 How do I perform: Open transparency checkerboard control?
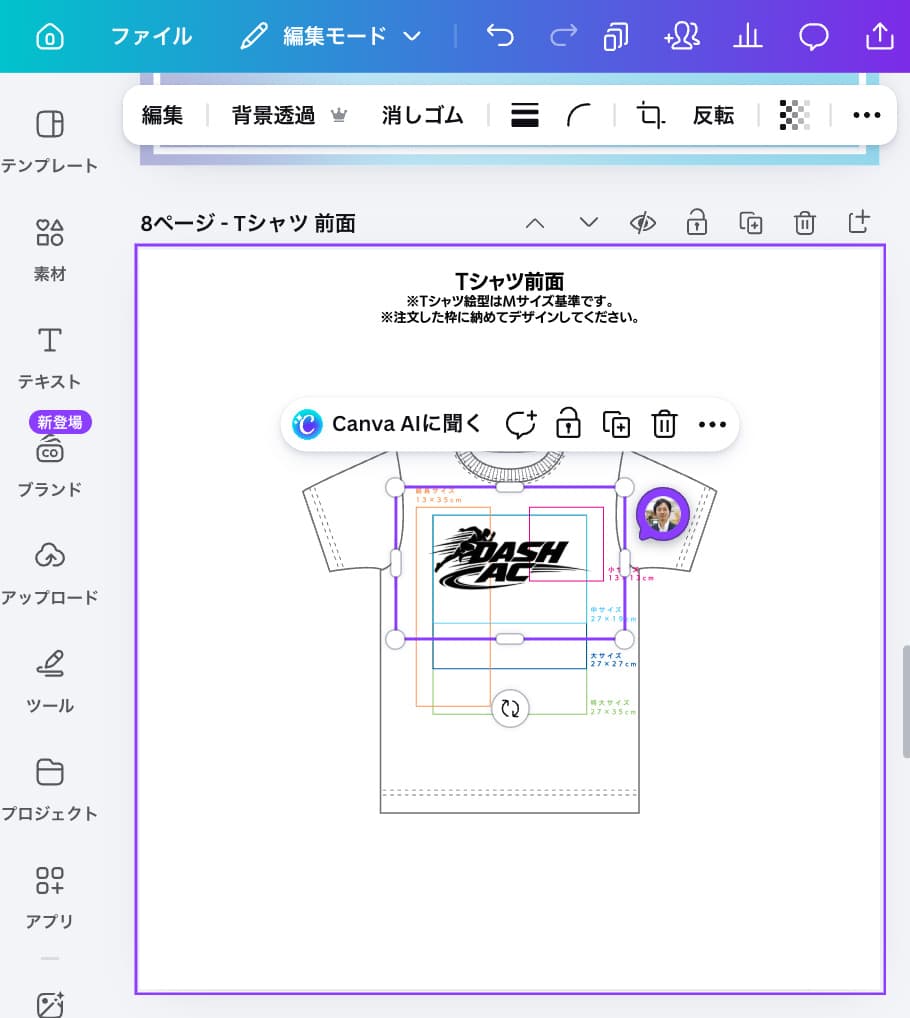(x=794, y=116)
